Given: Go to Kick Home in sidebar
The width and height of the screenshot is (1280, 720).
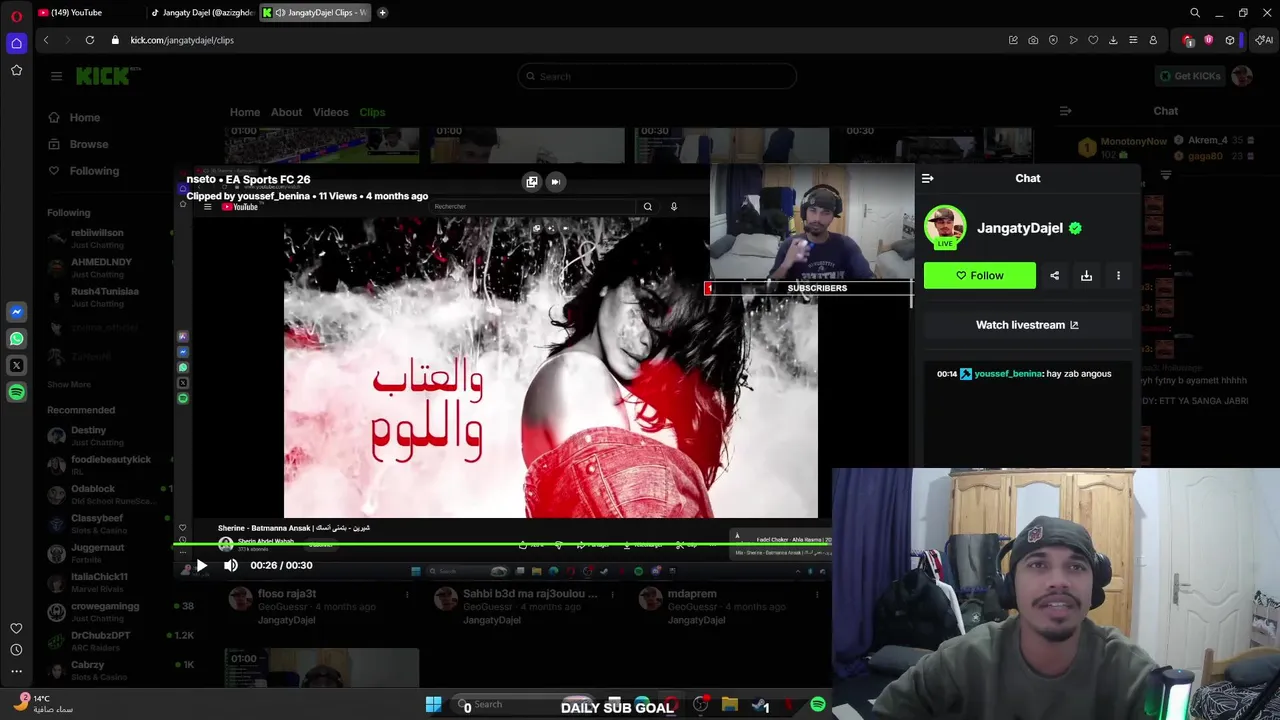Looking at the screenshot, I should click(85, 118).
